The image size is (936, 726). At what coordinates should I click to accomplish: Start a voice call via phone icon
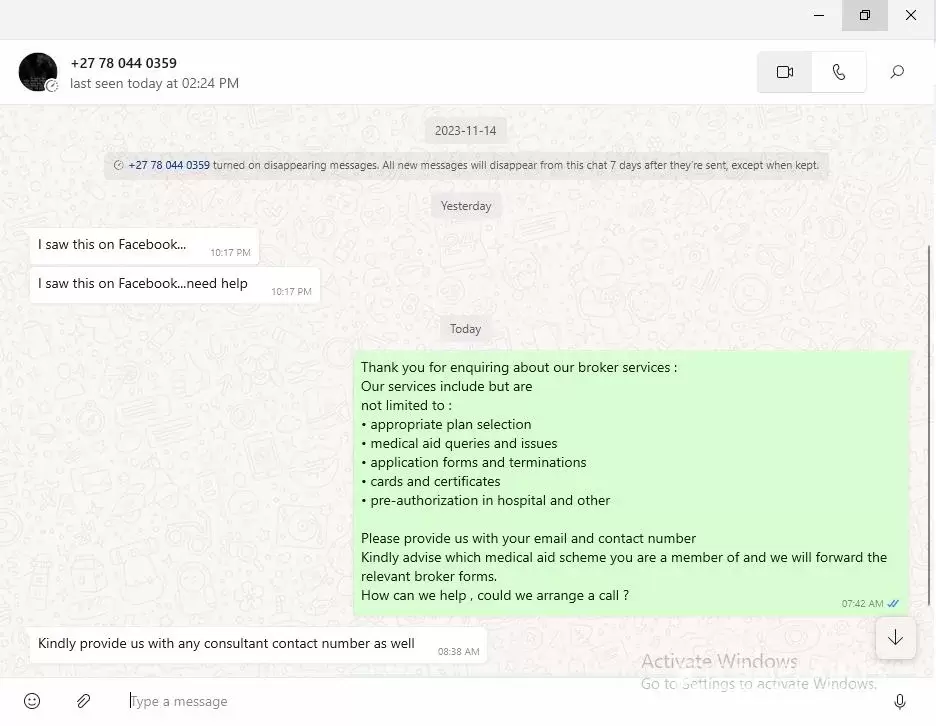[x=839, y=72]
